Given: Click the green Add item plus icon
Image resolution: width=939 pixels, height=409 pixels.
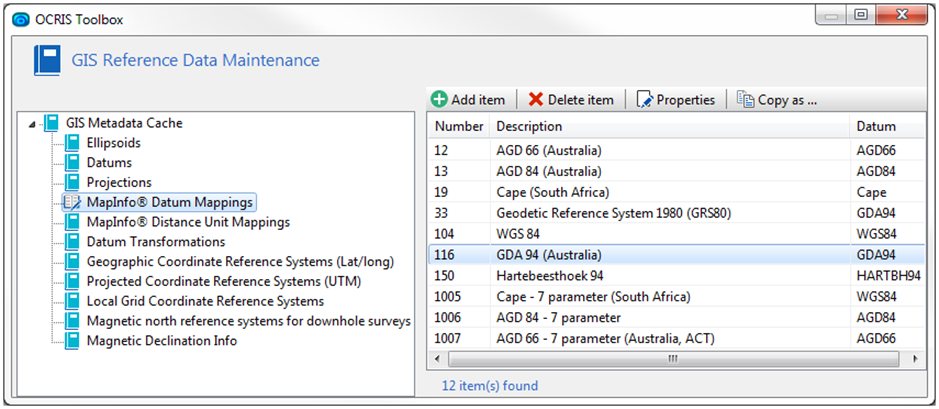Looking at the screenshot, I should 440,100.
